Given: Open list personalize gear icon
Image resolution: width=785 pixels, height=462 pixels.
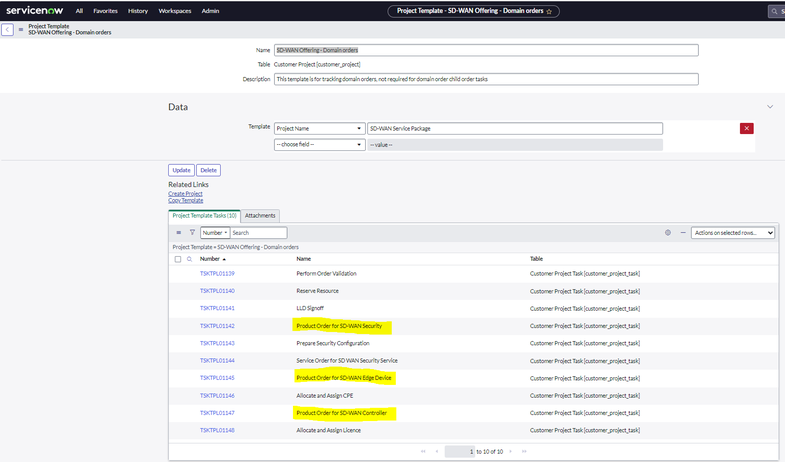Looking at the screenshot, I should point(668,233).
